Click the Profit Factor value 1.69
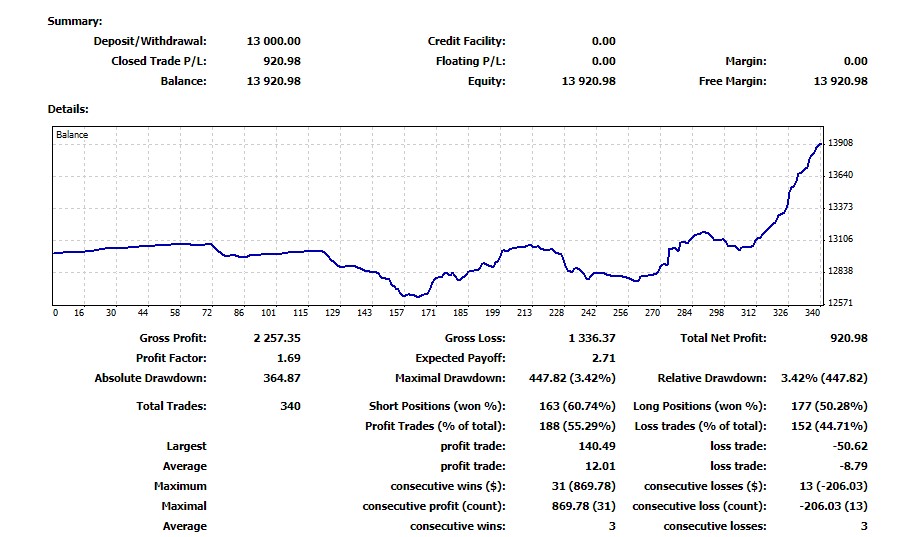Image resolution: width=919 pixels, height=537 pixels. pyautogui.click(x=288, y=358)
